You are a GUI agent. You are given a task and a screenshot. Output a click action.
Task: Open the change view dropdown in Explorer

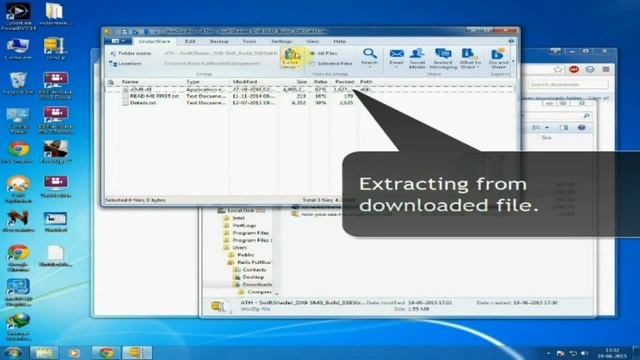pos(547,128)
